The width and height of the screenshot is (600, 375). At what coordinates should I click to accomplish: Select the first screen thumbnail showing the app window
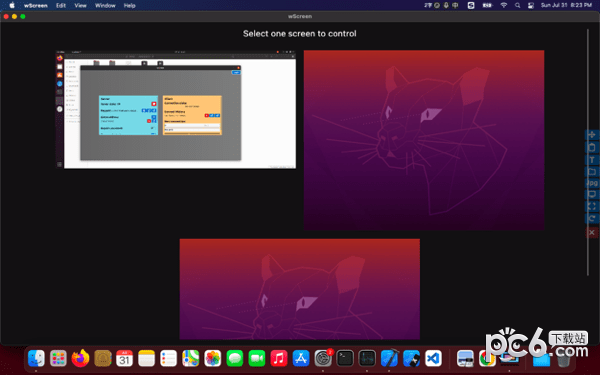[176, 109]
